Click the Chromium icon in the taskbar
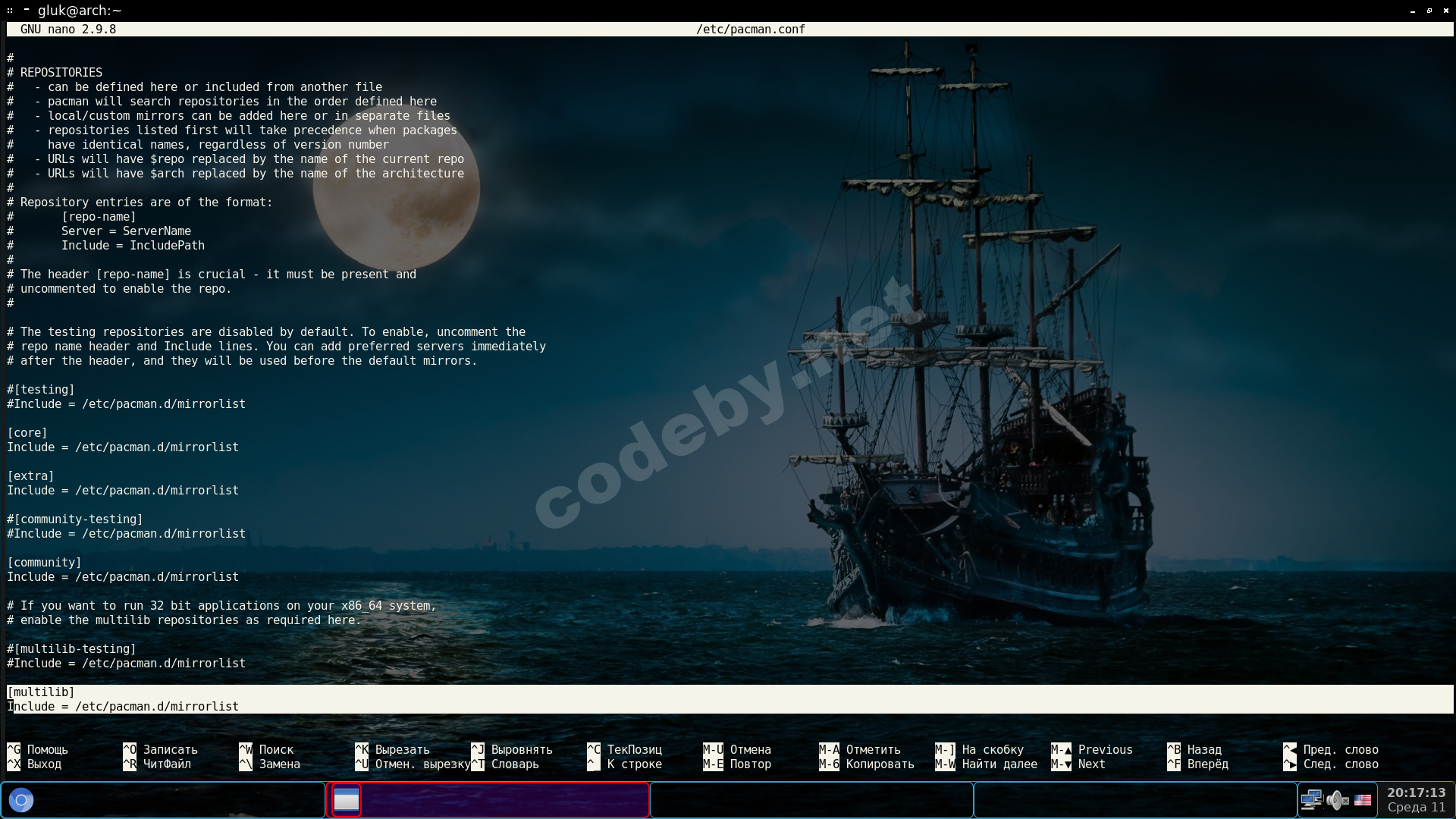Image resolution: width=1456 pixels, height=819 pixels. pyautogui.click(x=21, y=800)
